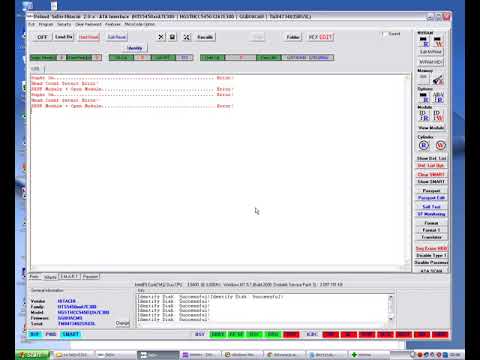Click the Self Test button
The height and width of the screenshot is (360, 480).
[x=432, y=207]
